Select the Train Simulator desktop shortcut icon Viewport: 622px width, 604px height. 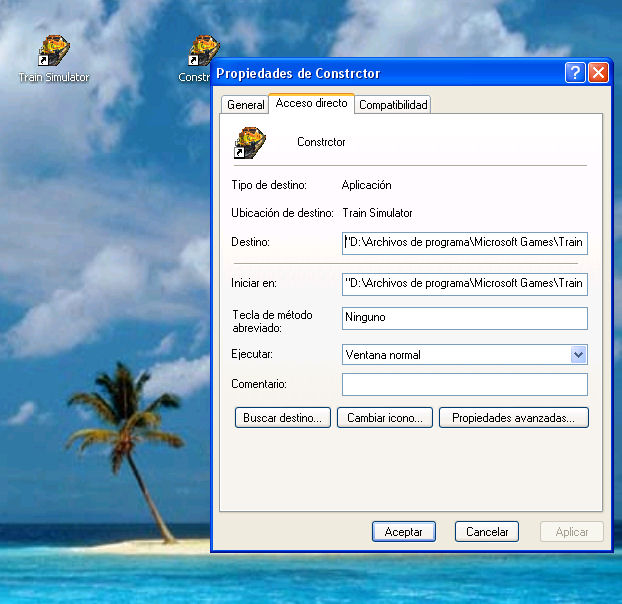pos(53,52)
